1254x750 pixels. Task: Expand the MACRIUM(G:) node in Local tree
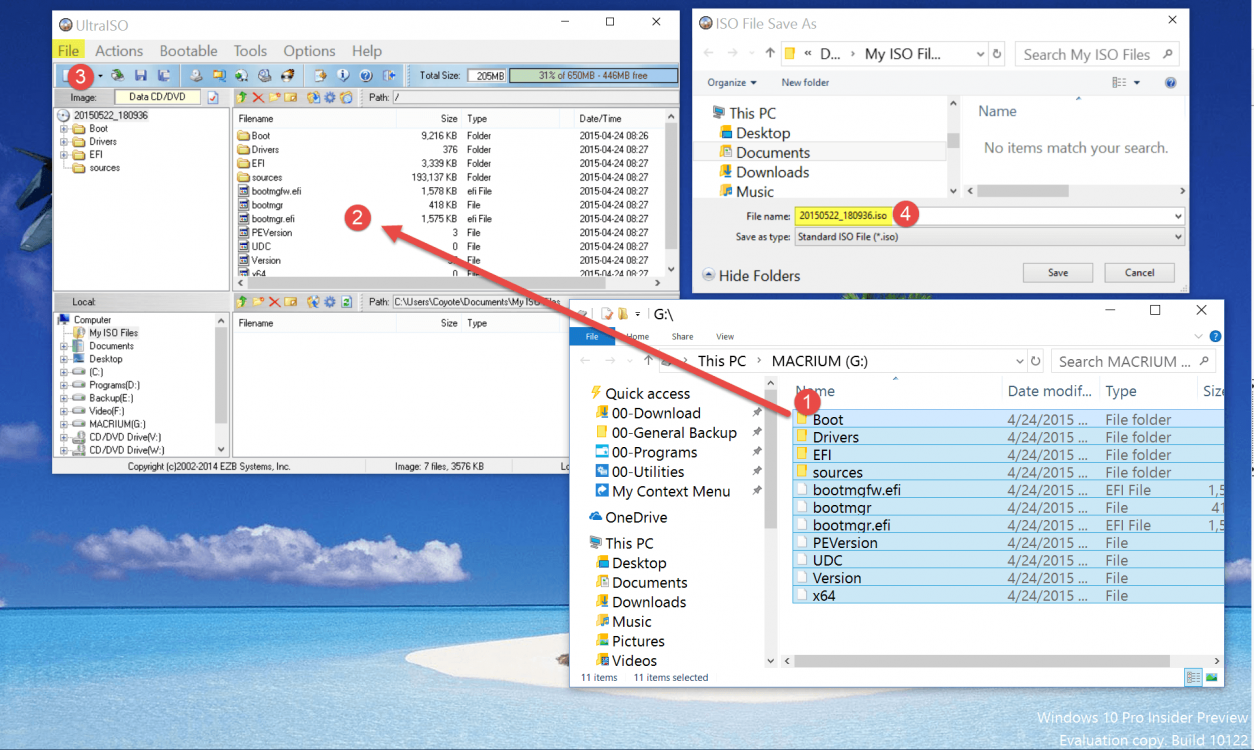point(64,424)
